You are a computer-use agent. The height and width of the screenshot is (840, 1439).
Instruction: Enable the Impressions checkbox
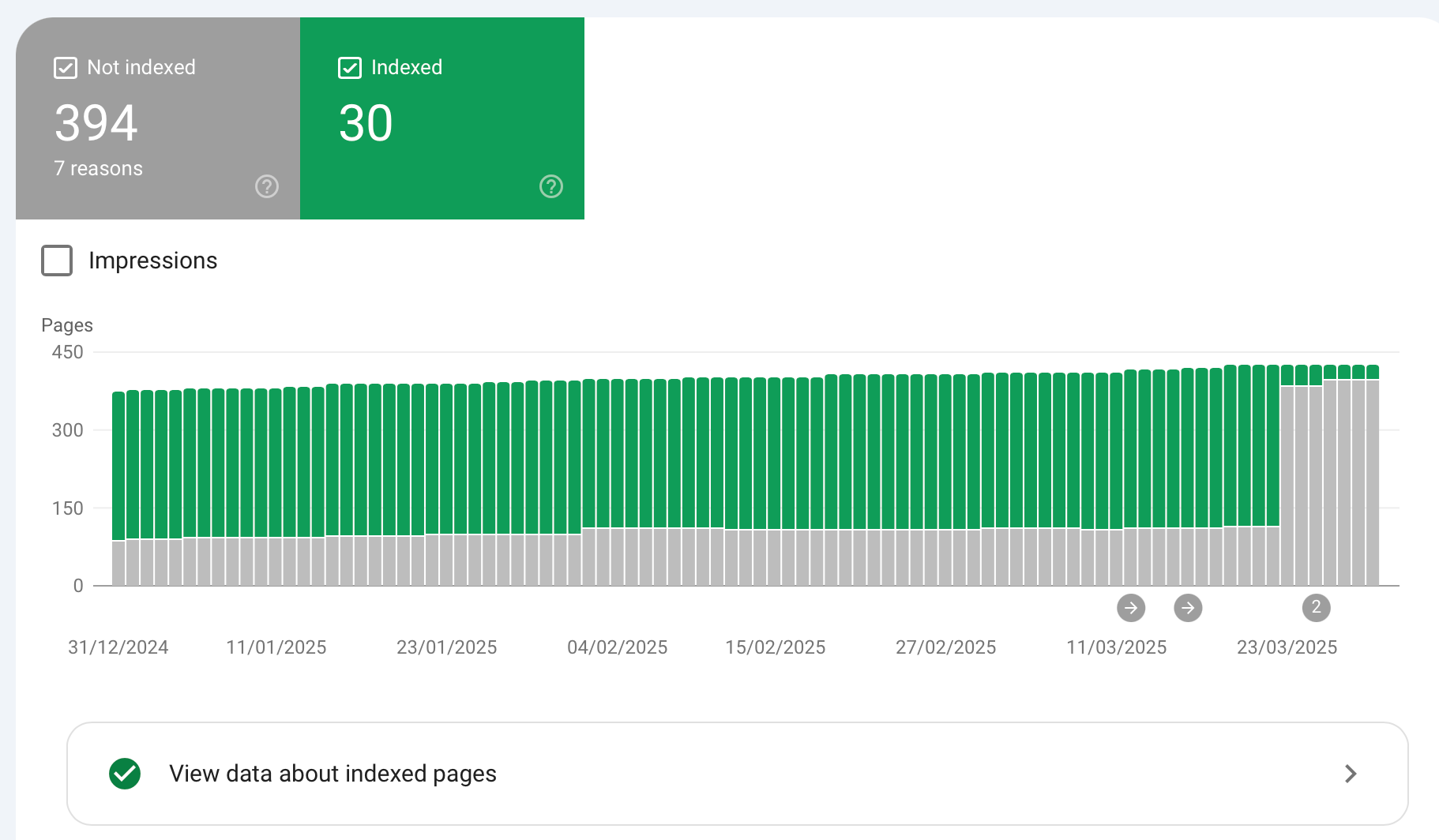pos(57,261)
